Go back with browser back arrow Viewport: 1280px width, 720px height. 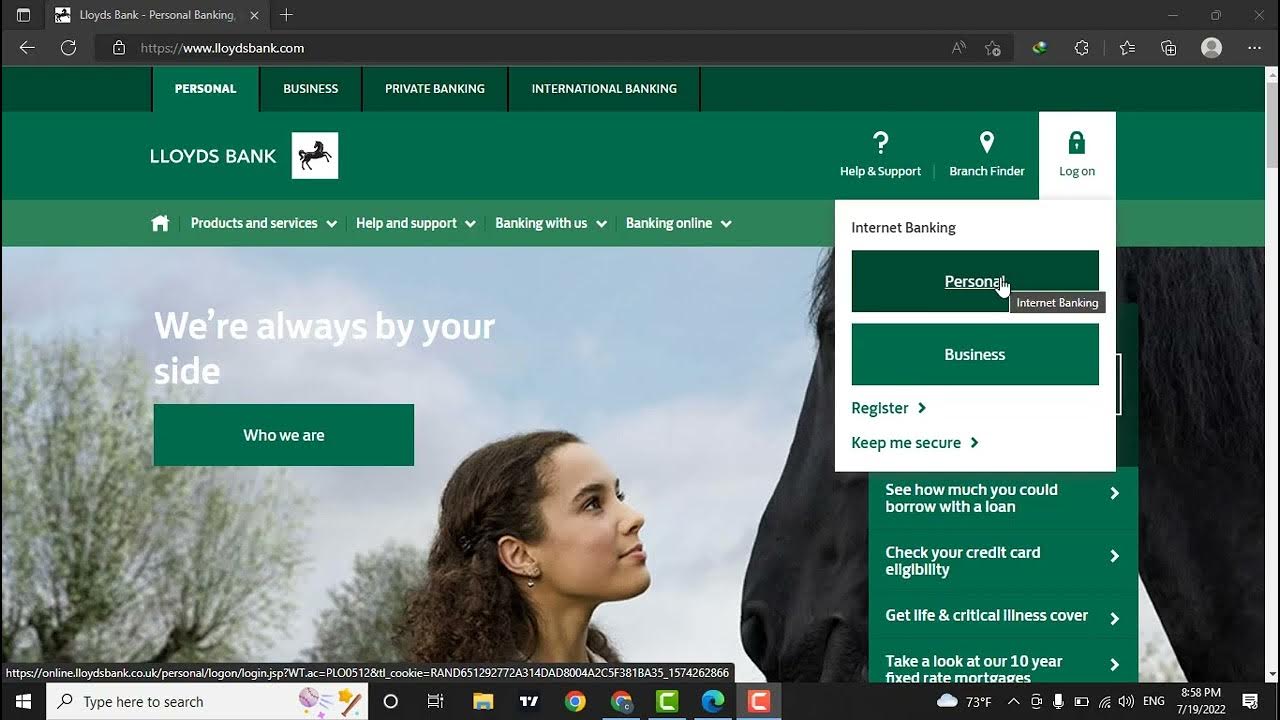click(27, 48)
